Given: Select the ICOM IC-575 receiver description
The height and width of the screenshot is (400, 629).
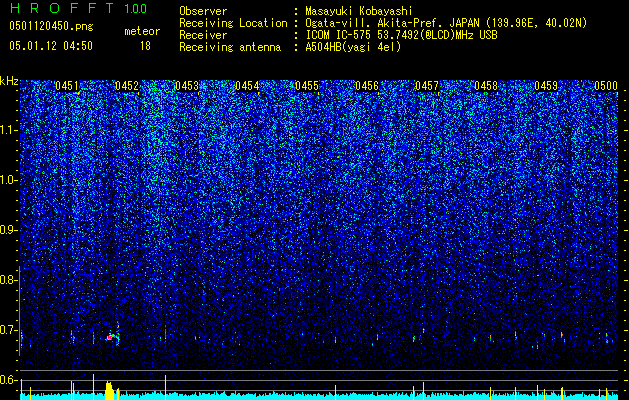Looking at the screenshot, I should [401, 36].
